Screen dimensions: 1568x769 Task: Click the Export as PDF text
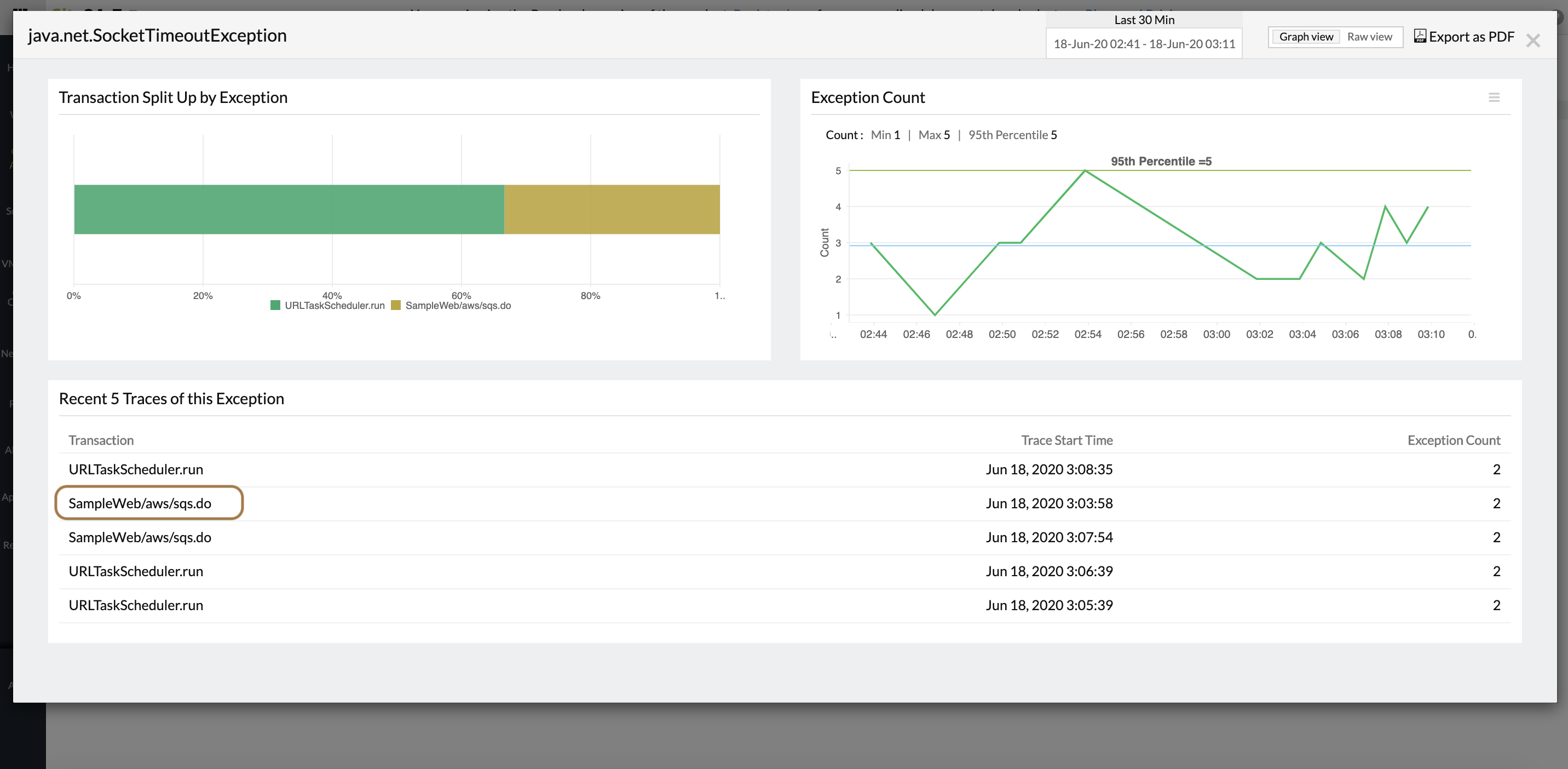(1471, 37)
